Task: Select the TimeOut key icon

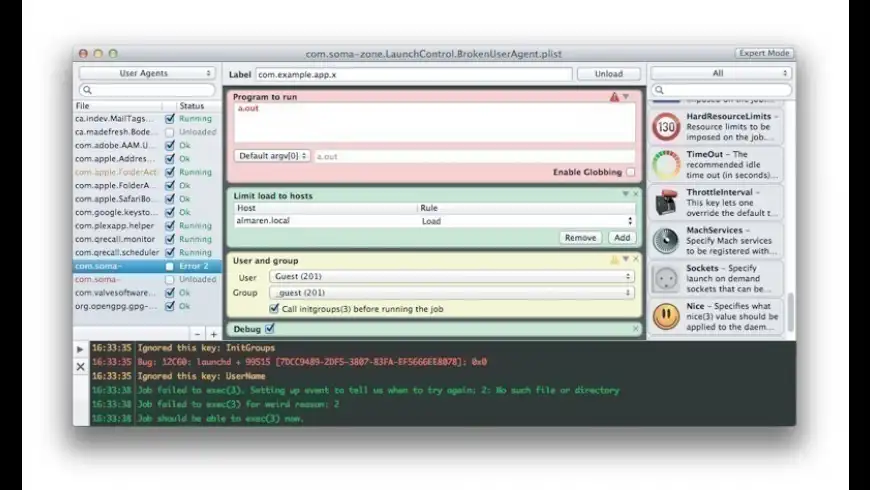Action: coord(666,164)
